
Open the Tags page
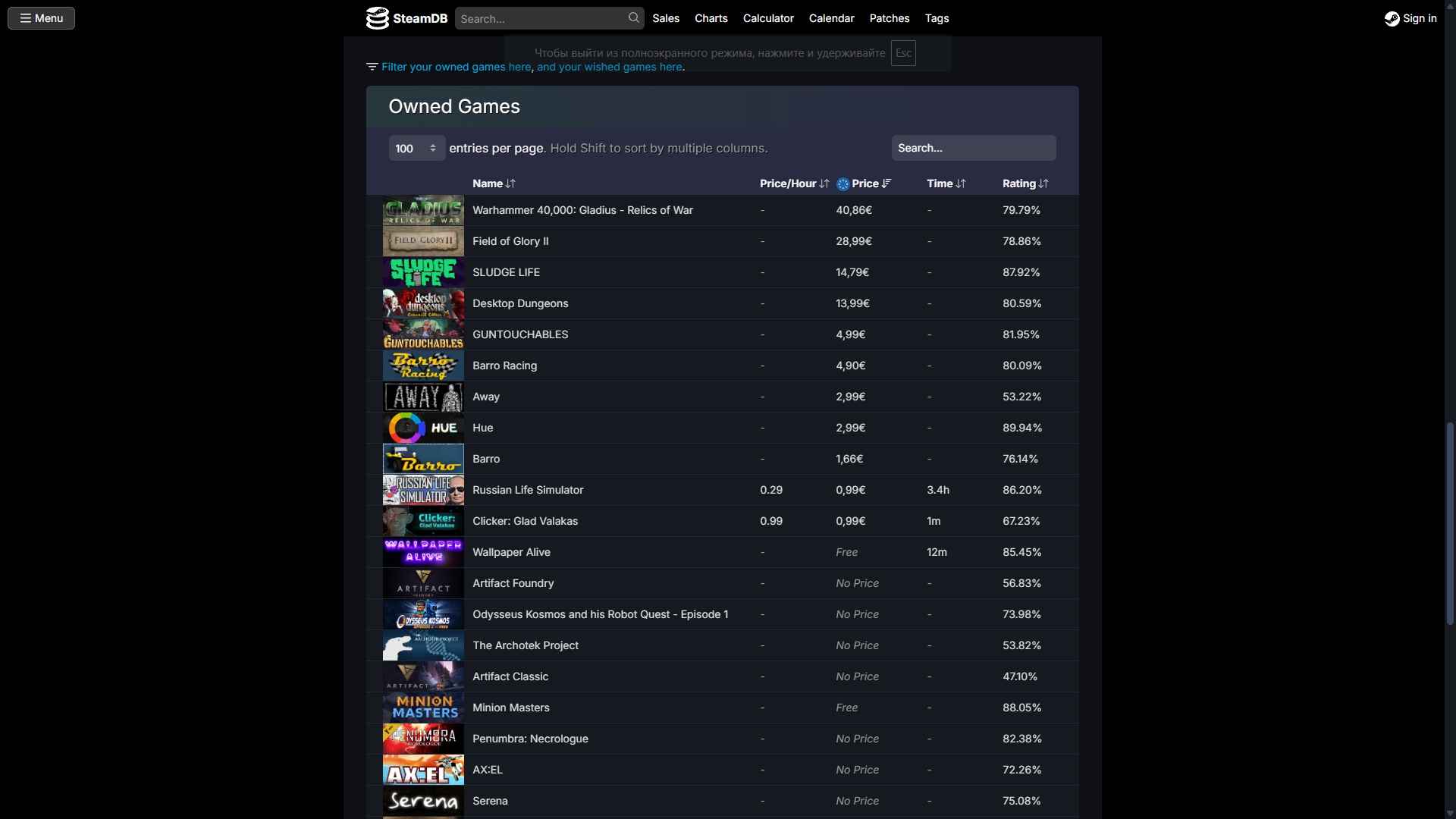[937, 18]
